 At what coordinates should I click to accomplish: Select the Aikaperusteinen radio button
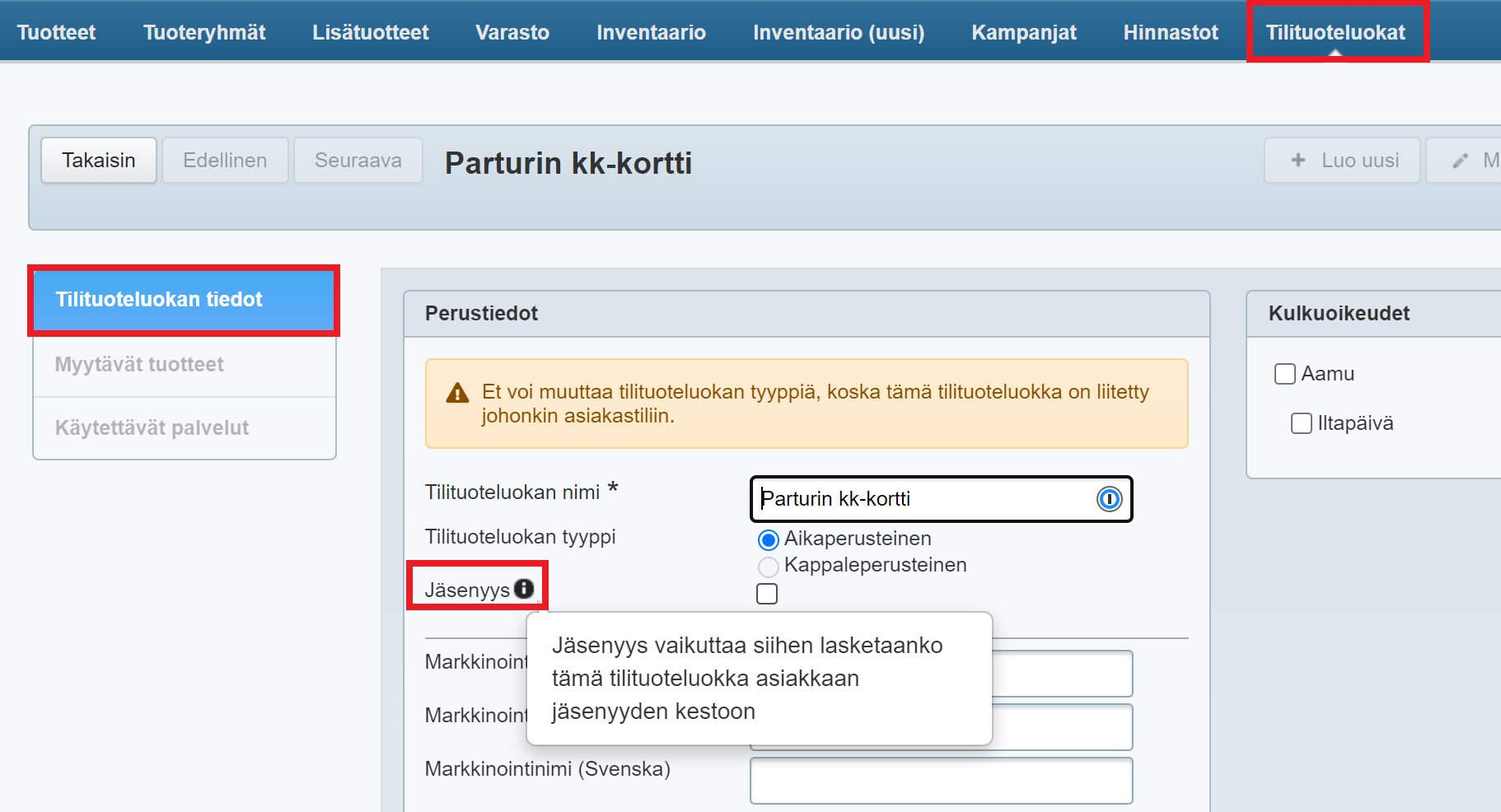pos(768,540)
